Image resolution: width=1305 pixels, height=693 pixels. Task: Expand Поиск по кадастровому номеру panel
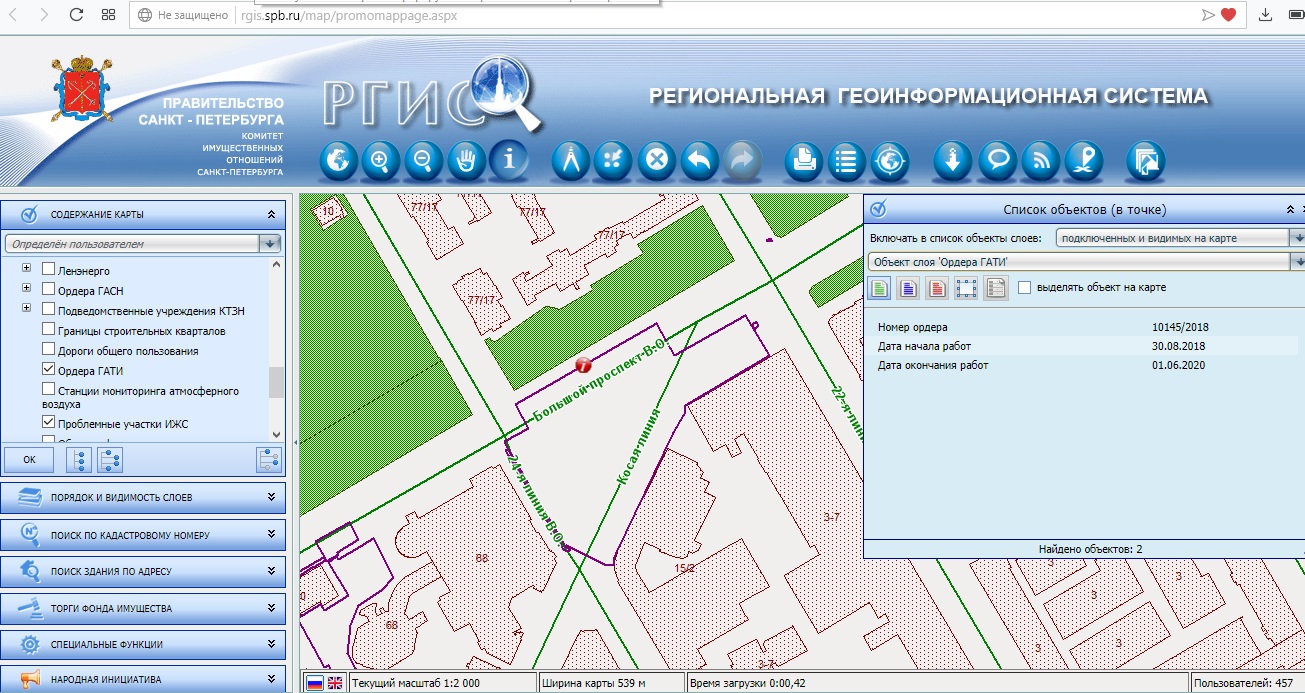(143, 535)
